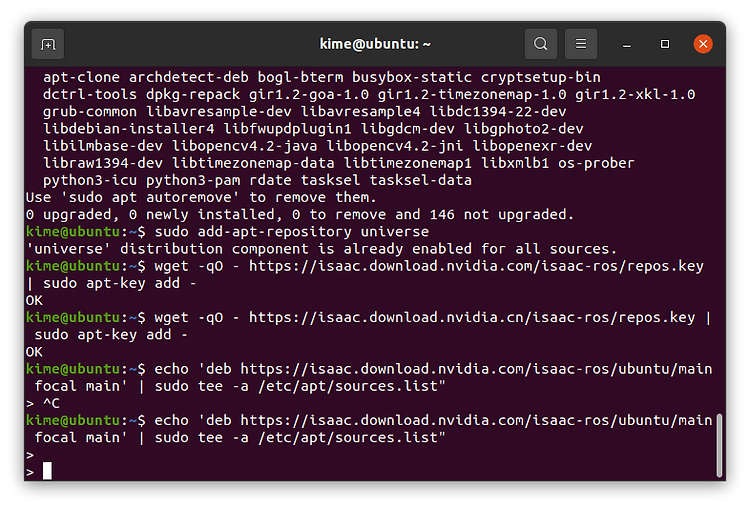Click the title 'kime@ubuntu: ~'
The image size is (750, 508).
[x=375, y=44]
